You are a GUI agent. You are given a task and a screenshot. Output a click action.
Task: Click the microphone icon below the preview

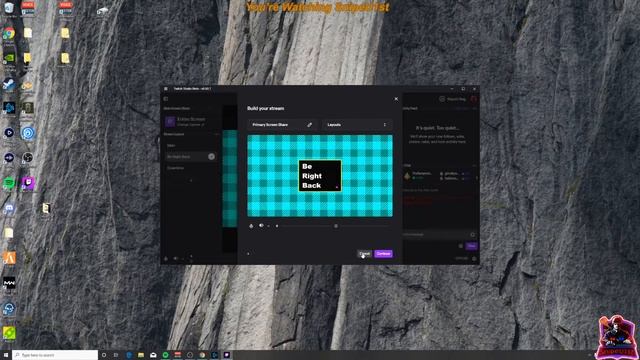(251, 226)
